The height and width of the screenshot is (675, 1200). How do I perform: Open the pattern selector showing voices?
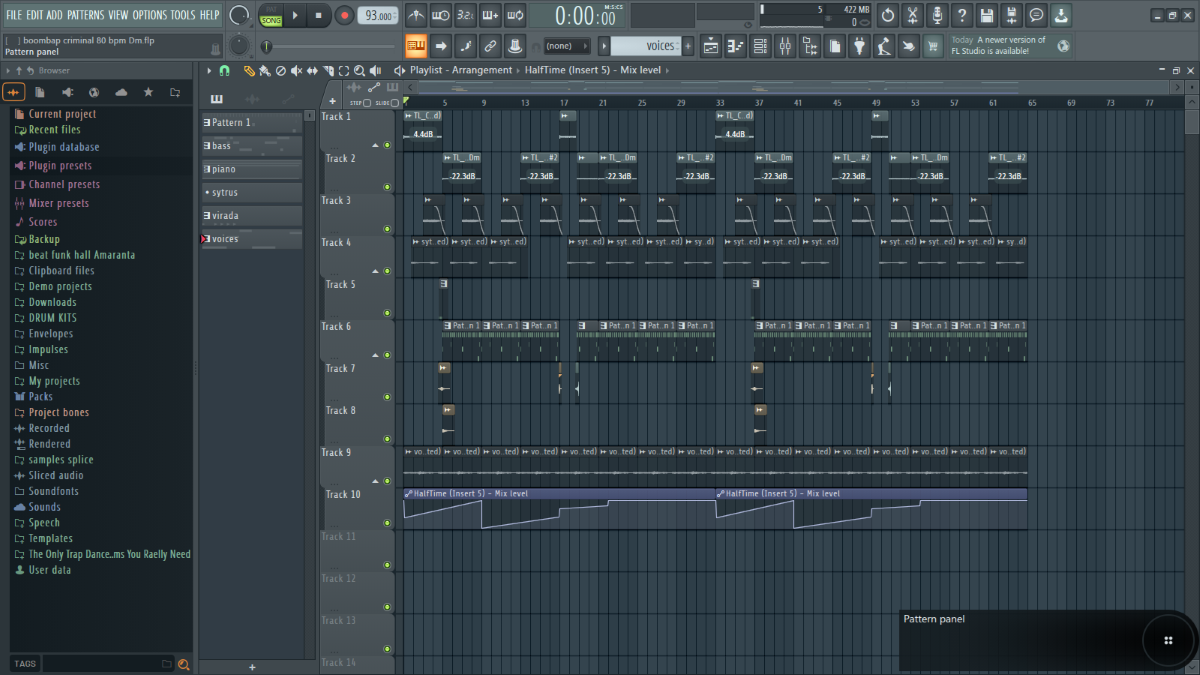(646, 46)
